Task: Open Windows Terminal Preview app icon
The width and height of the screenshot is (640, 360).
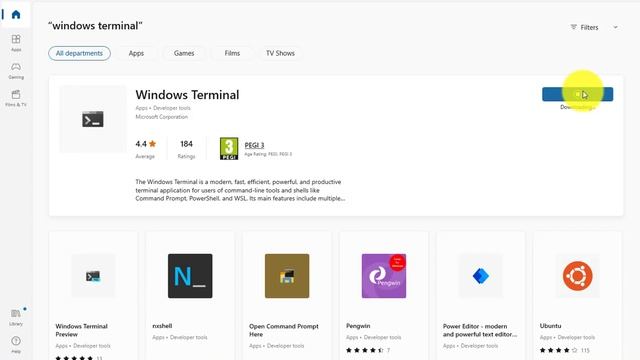Action: (93, 276)
